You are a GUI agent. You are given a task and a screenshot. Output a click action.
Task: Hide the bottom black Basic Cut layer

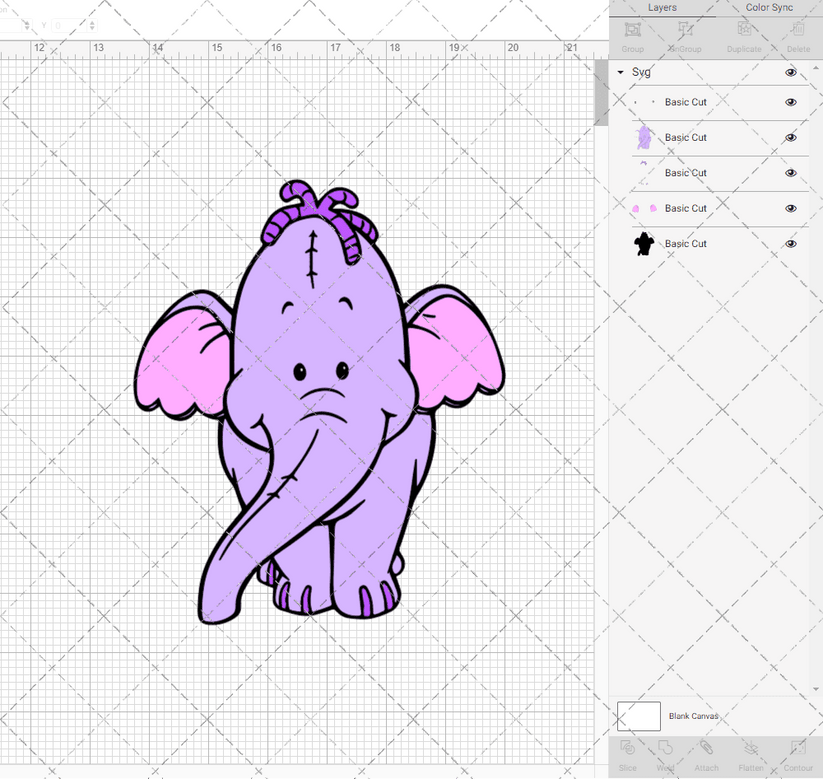(790, 243)
